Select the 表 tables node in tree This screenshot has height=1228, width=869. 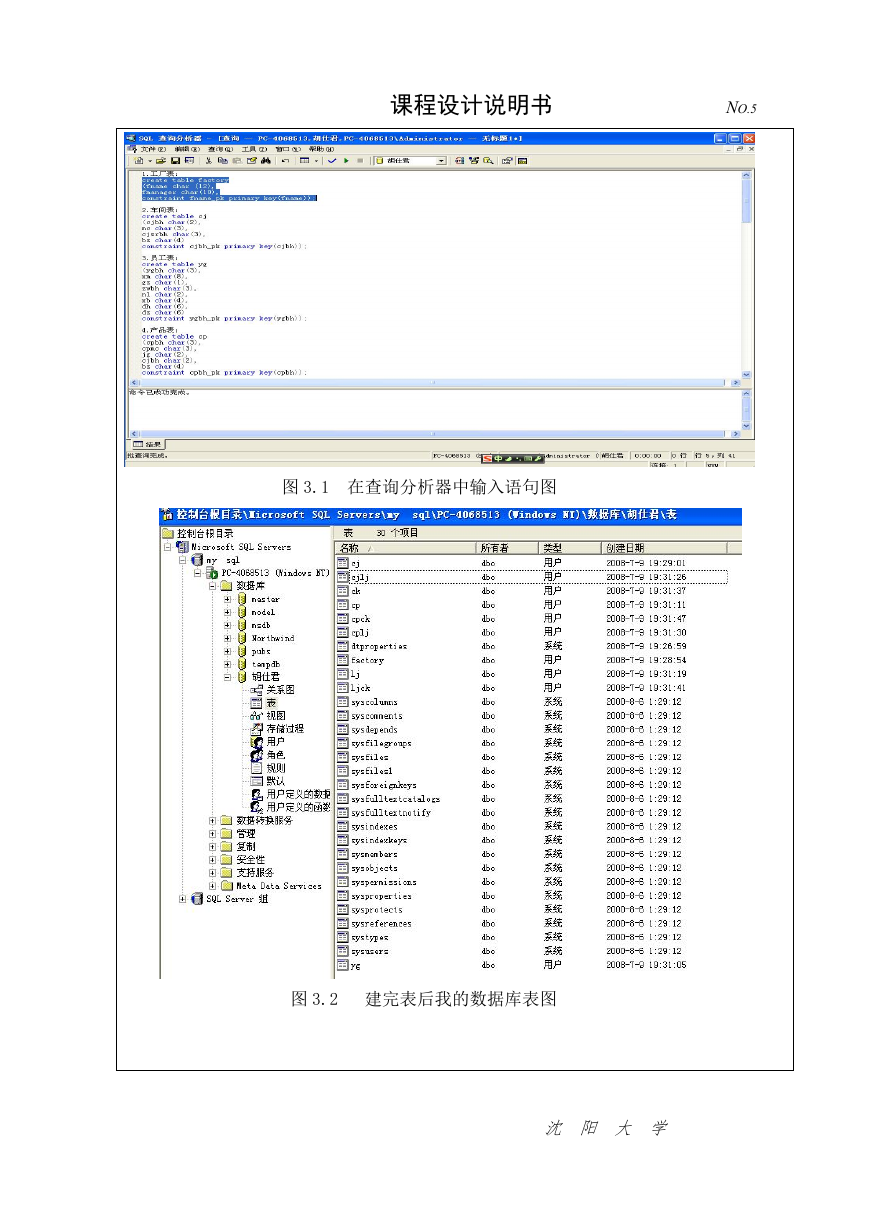[264, 703]
